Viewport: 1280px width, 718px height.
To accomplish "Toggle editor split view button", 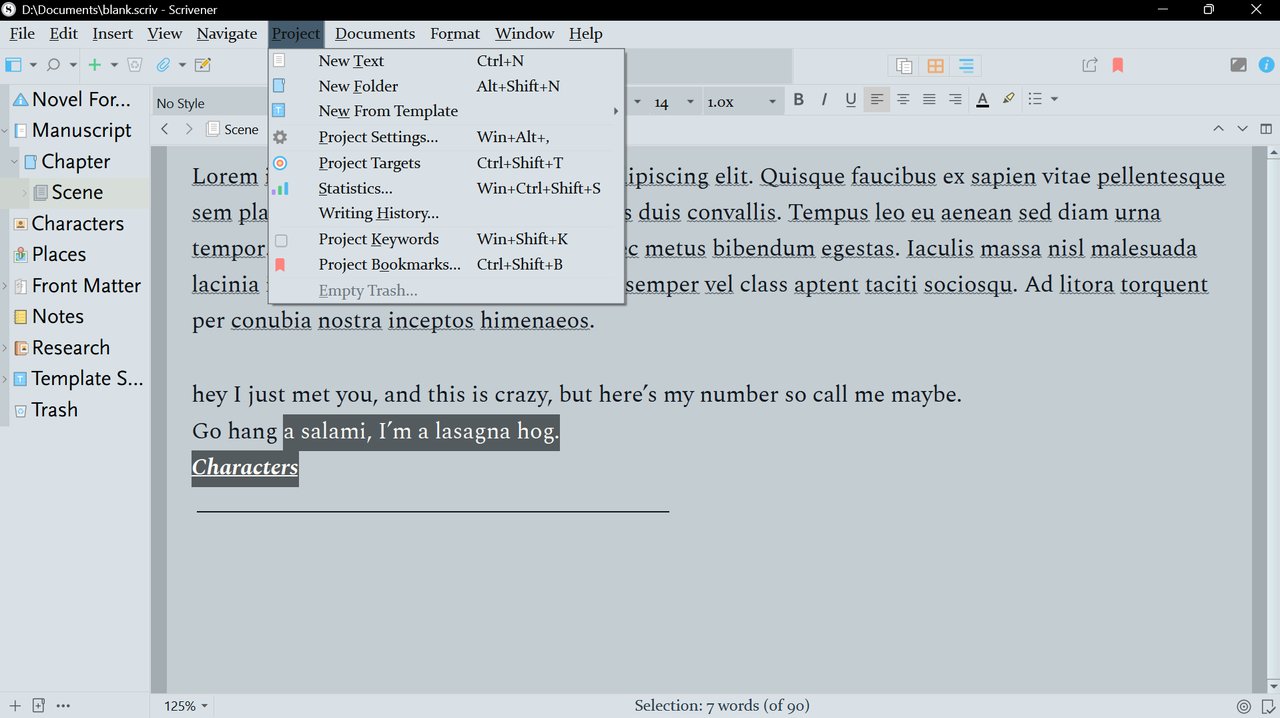I will coord(1267,129).
